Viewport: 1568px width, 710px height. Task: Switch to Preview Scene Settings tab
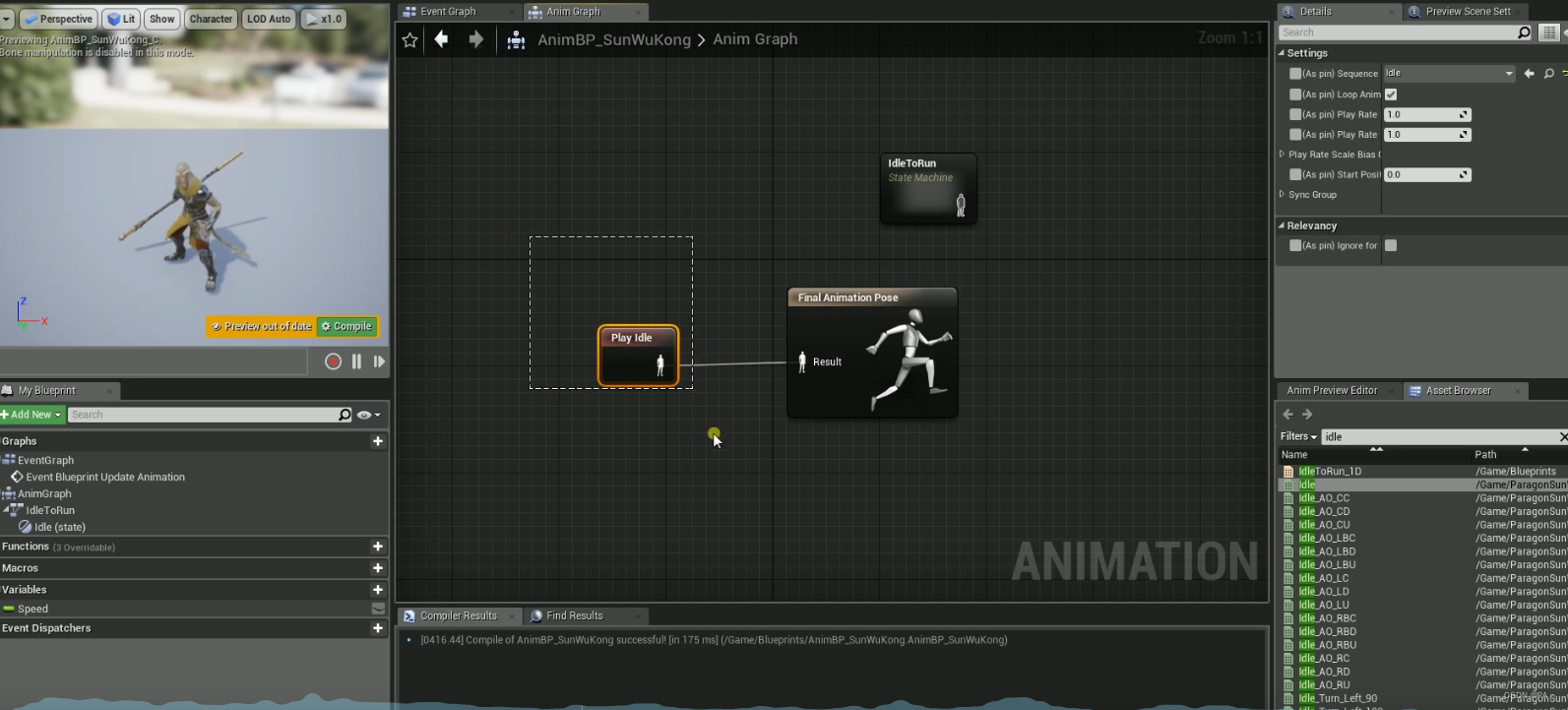(1468, 12)
